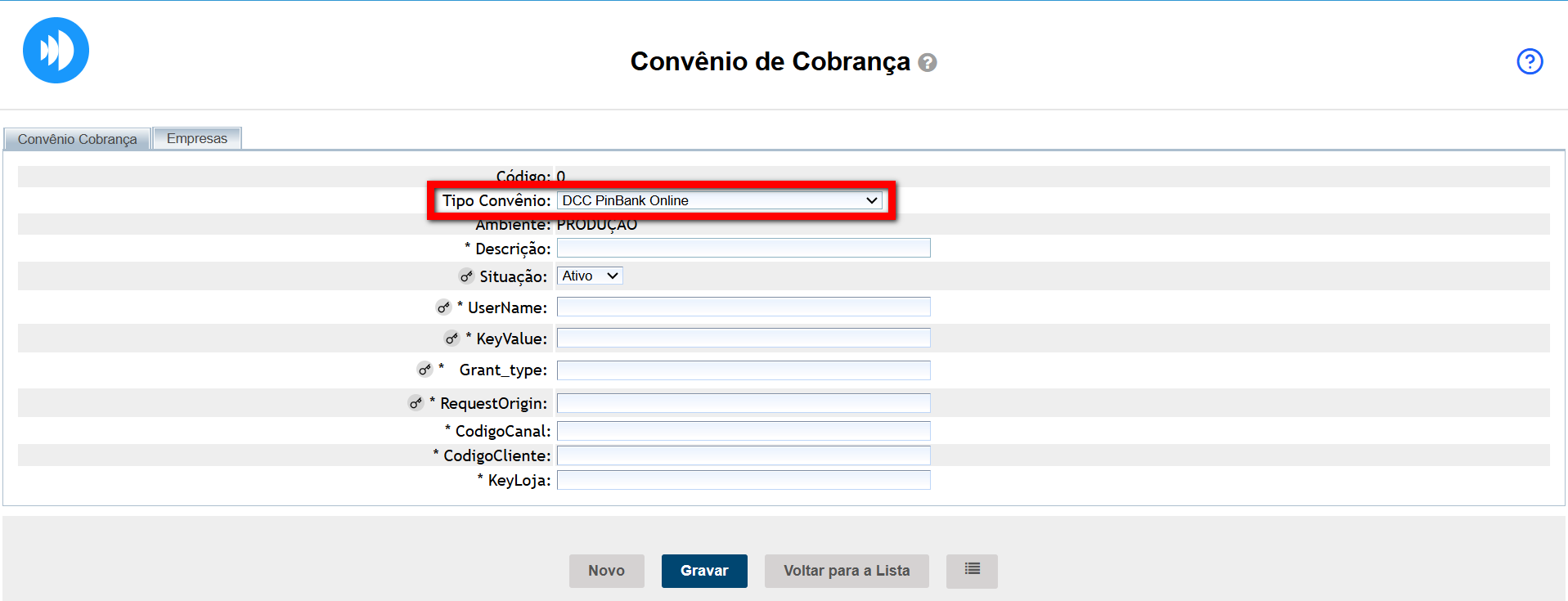
Task: Expand the Situação dropdown showing Ativo
Action: [589, 276]
